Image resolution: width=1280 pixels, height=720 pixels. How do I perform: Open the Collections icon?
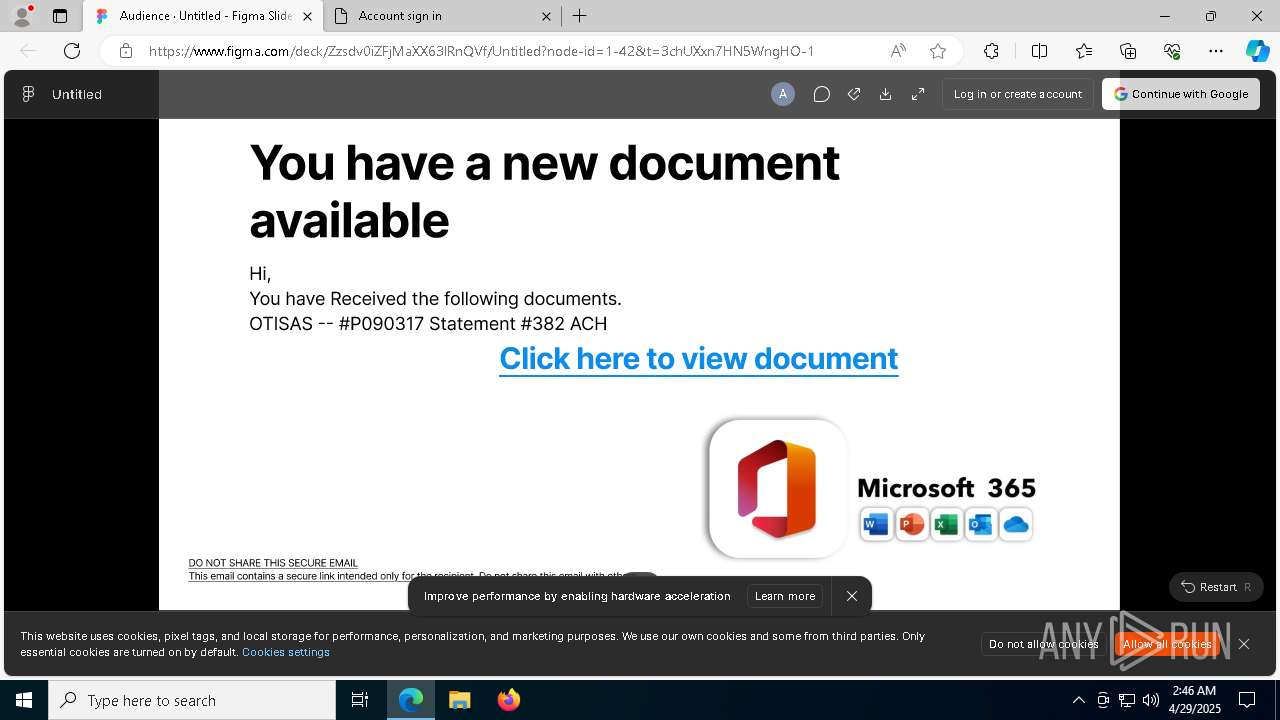pyautogui.click(x=1128, y=51)
